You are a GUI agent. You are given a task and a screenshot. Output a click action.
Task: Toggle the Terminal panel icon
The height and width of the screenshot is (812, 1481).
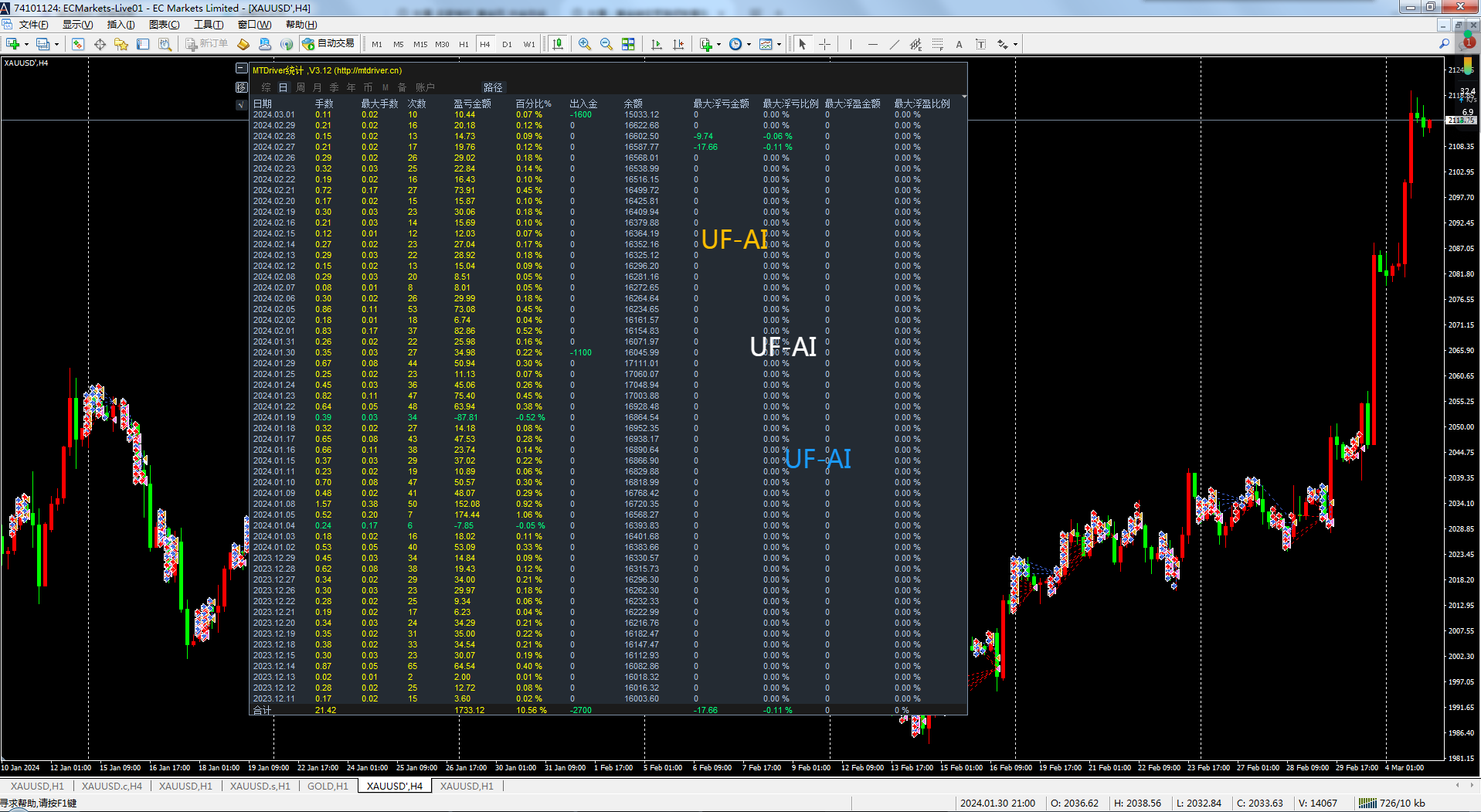click(143, 44)
